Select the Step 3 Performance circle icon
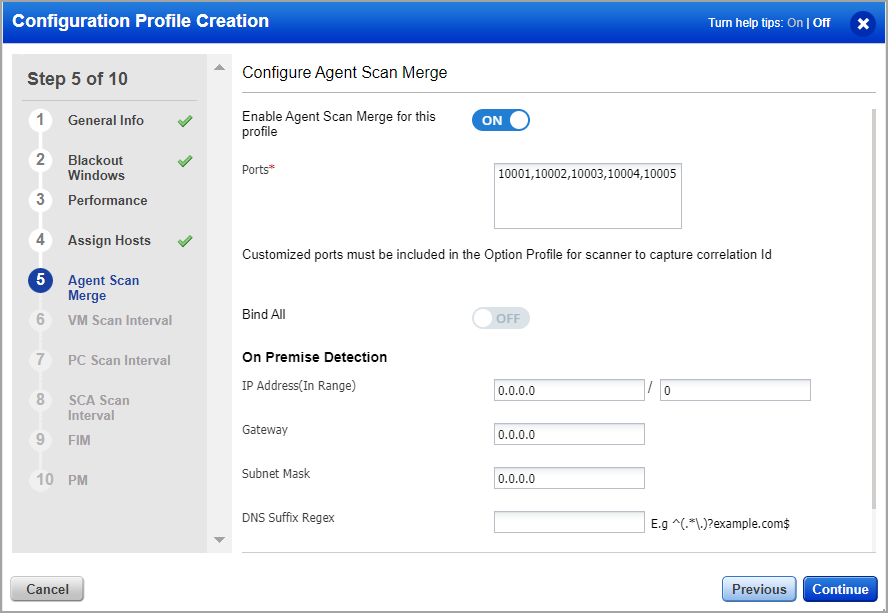Viewport: 888px width, 613px height. point(41,200)
